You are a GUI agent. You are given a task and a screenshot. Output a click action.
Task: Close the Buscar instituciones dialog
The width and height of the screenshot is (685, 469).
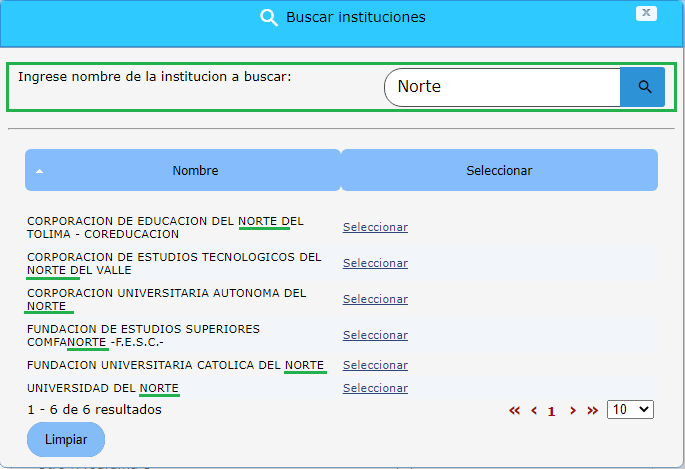tap(647, 13)
